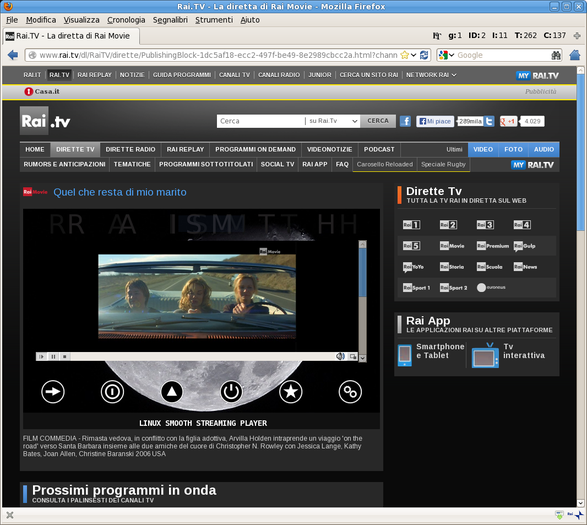The image size is (587, 525).
Task: Play the video in embedded player
Action: coord(42,356)
